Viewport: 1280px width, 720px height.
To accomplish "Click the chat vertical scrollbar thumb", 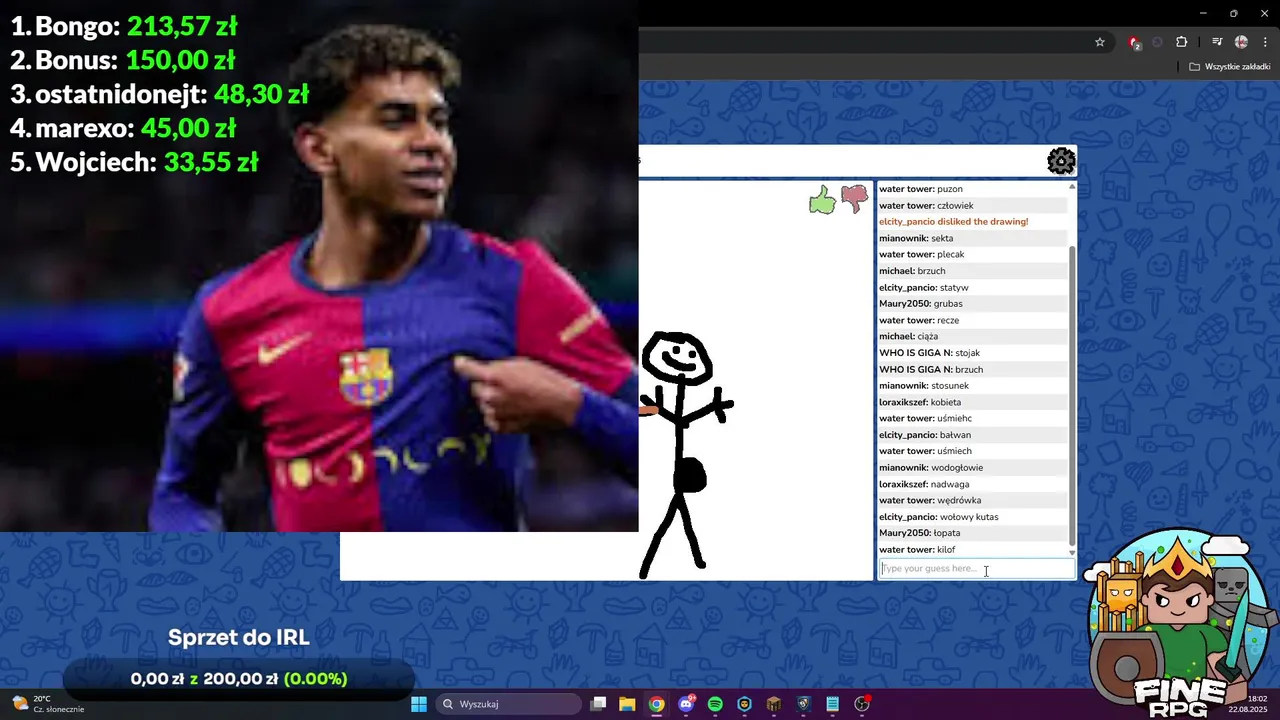I will tap(1072, 395).
